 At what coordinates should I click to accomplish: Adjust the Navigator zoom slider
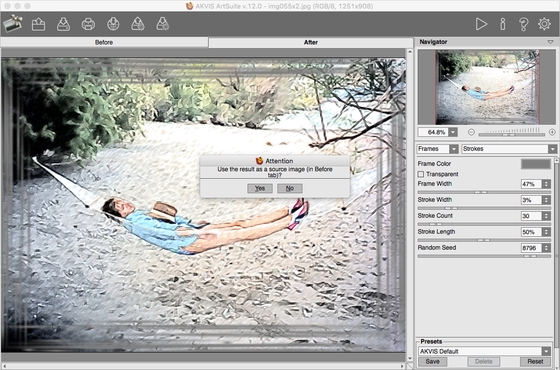pos(511,135)
